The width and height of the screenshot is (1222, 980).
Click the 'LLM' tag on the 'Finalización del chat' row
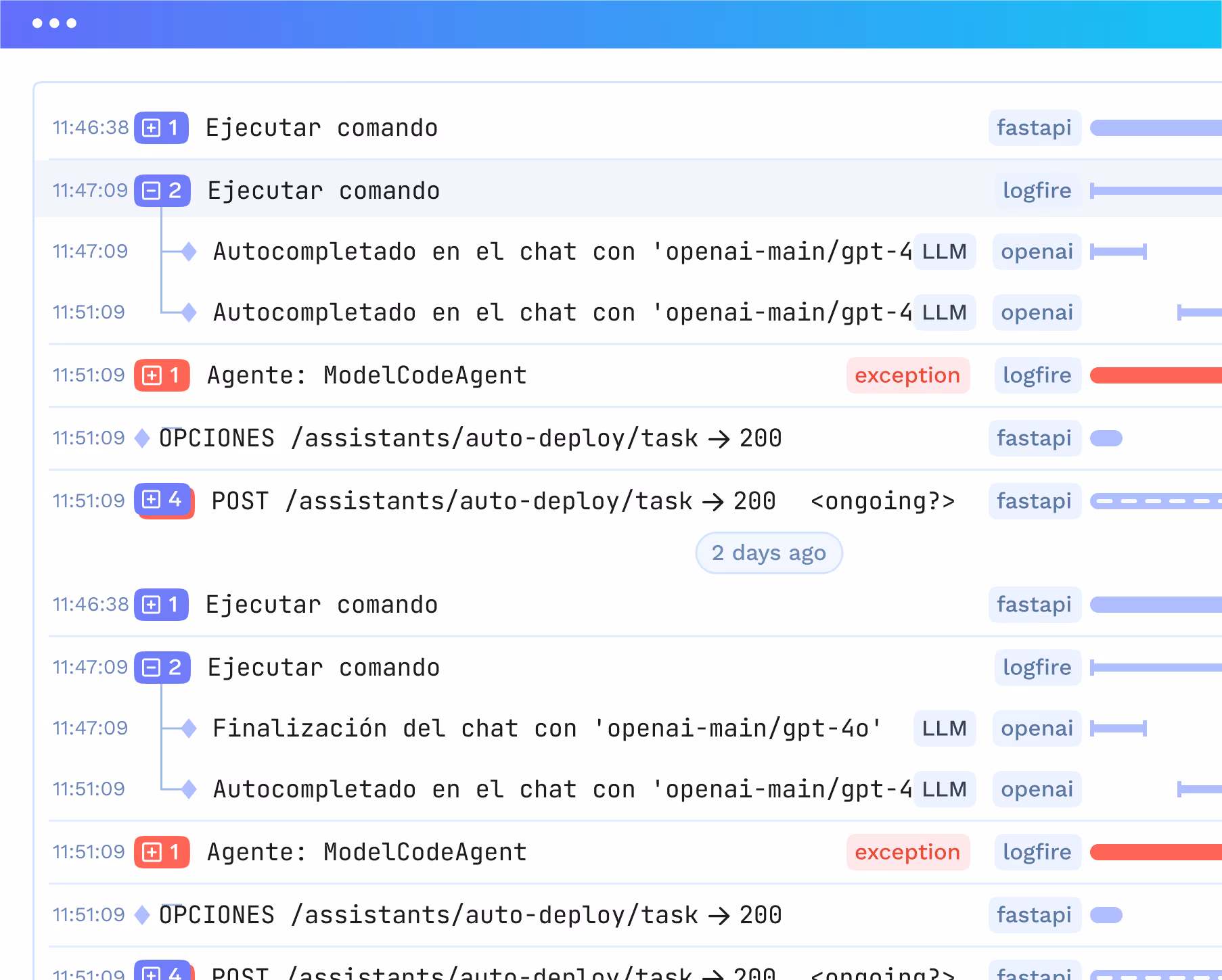[x=945, y=728]
